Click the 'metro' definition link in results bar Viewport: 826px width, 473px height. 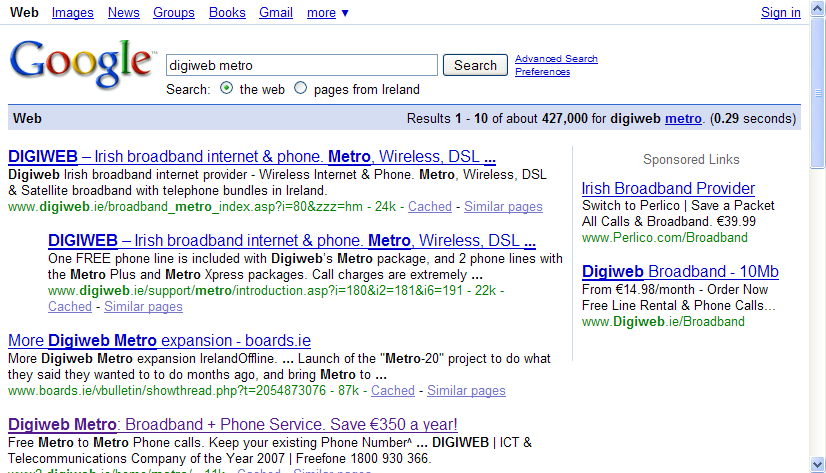tap(683, 119)
